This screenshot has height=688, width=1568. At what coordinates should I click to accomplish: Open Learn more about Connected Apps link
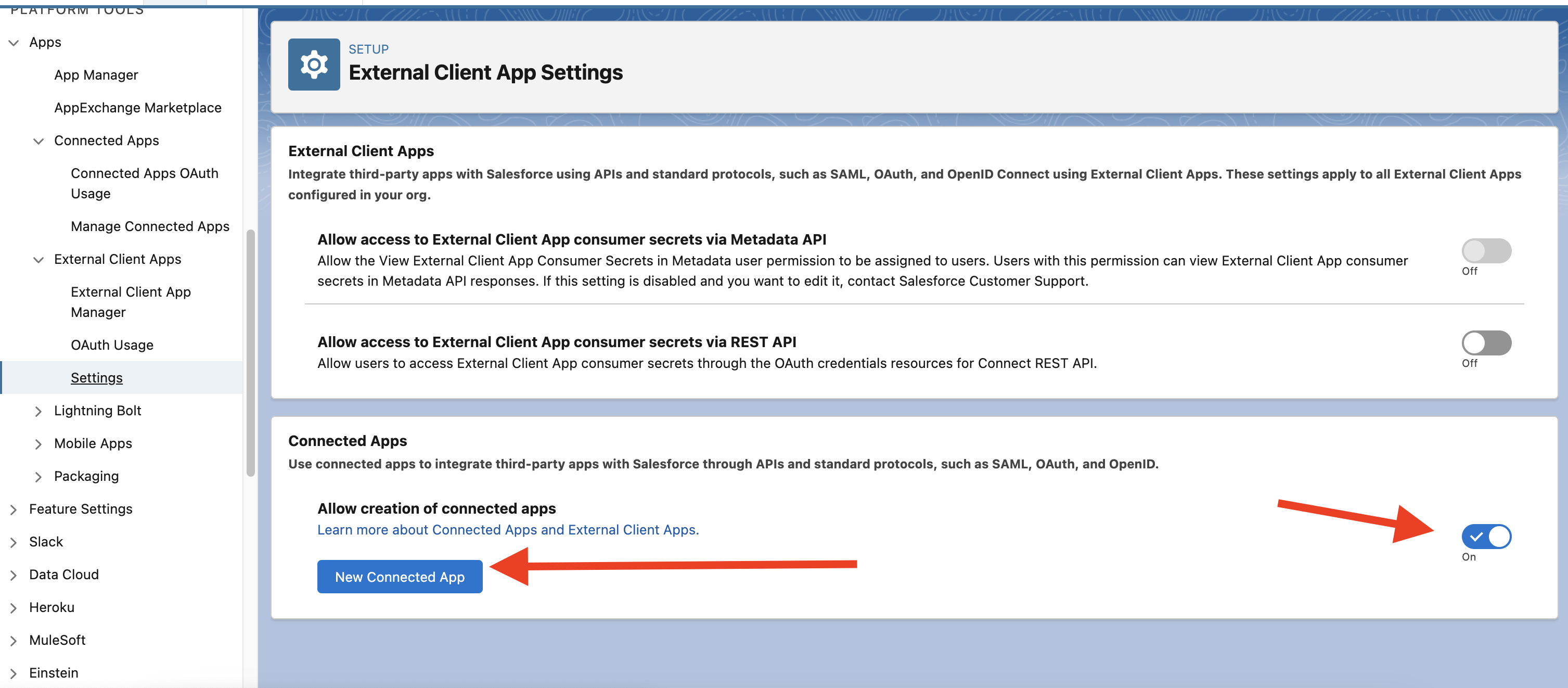[508, 530]
